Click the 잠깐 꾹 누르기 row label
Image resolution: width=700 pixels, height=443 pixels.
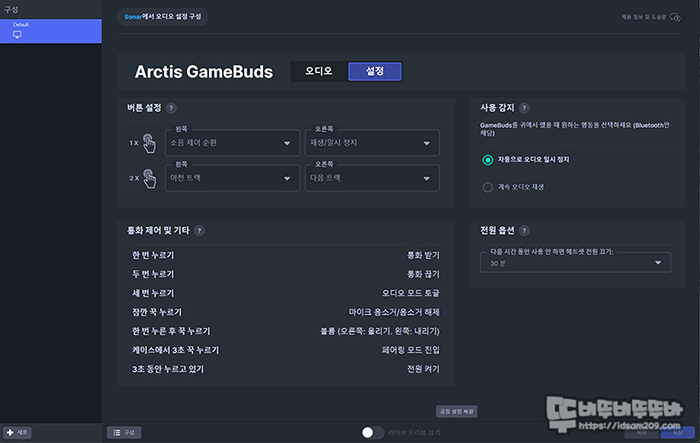click(157, 312)
